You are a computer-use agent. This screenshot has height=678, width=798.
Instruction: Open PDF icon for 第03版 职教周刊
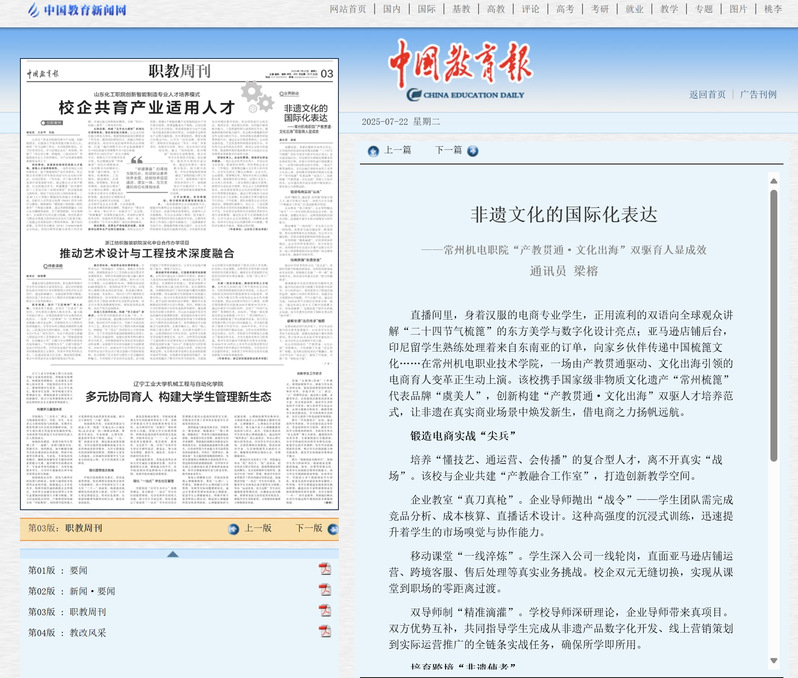(x=325, y=611)
